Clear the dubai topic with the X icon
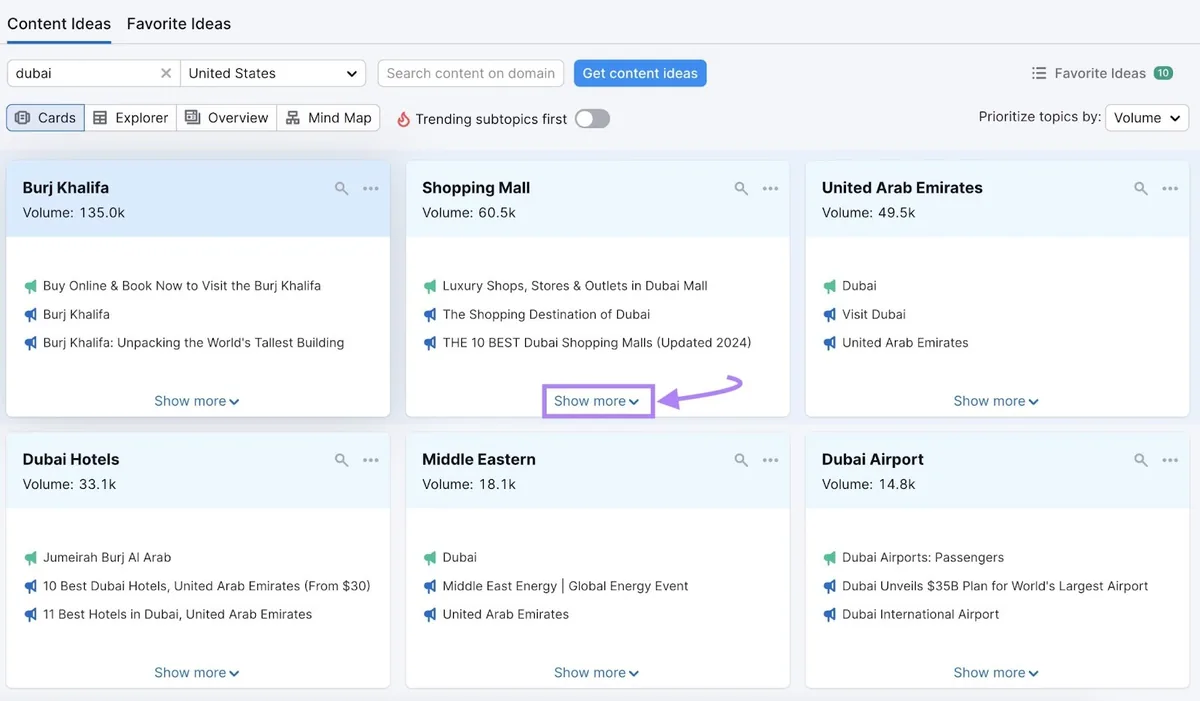Image resolution: width=1200 pixels, height=701 pixels. pos(166,73)
